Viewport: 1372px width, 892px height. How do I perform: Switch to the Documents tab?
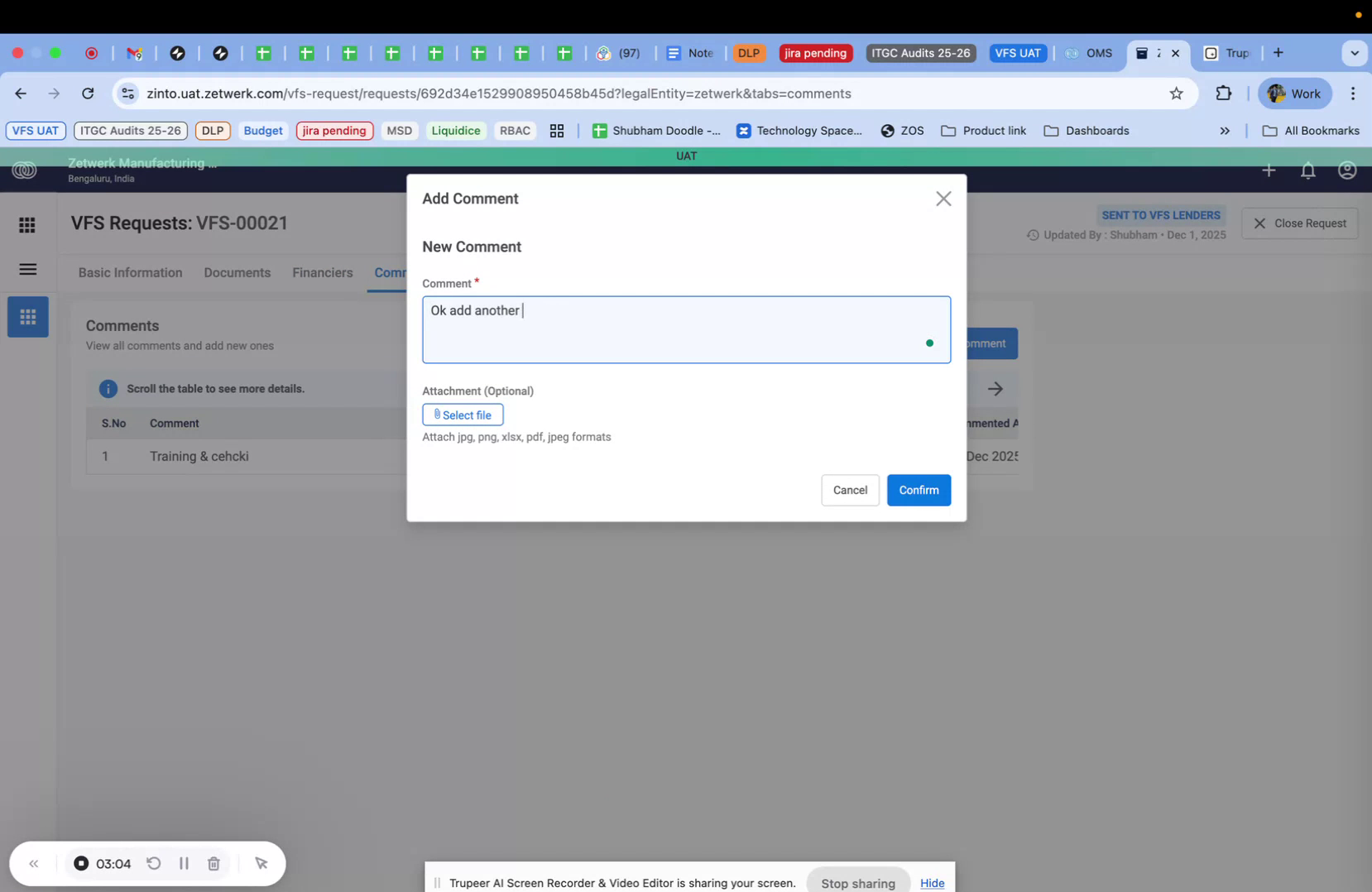click(x=237, y=272)
